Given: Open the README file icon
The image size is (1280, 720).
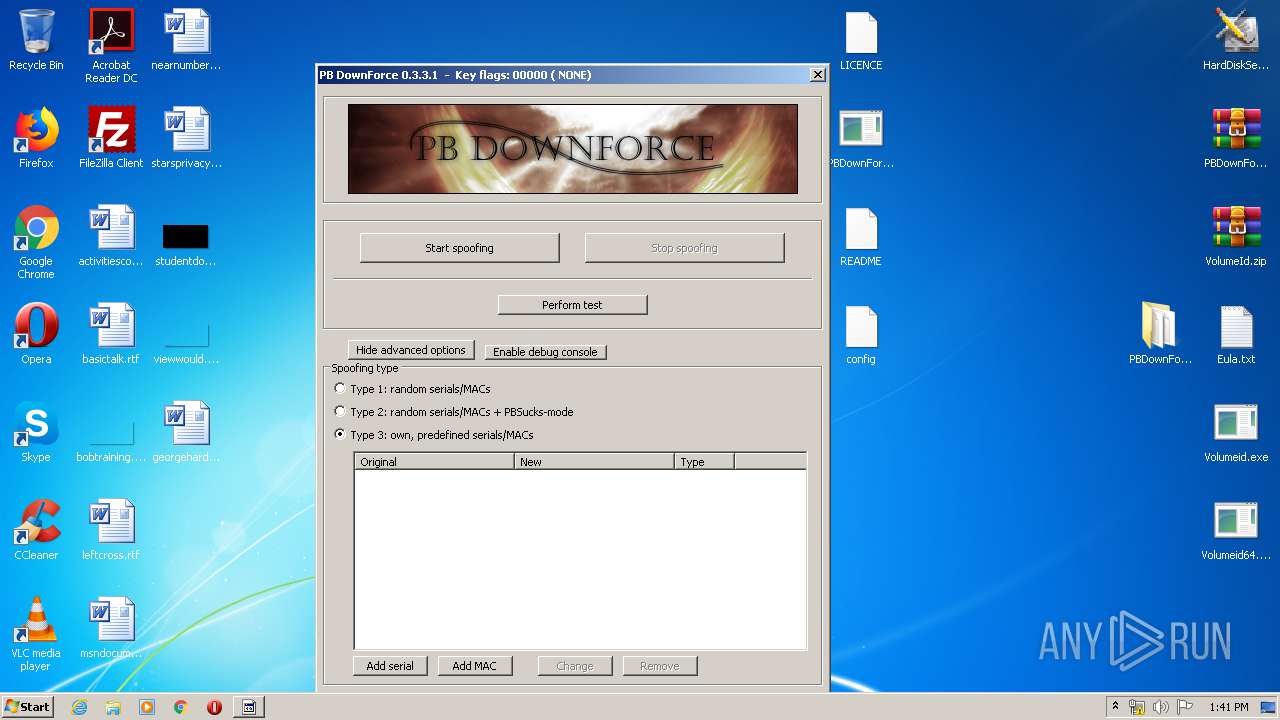Looking at the screenshot, I should point(861,236).
